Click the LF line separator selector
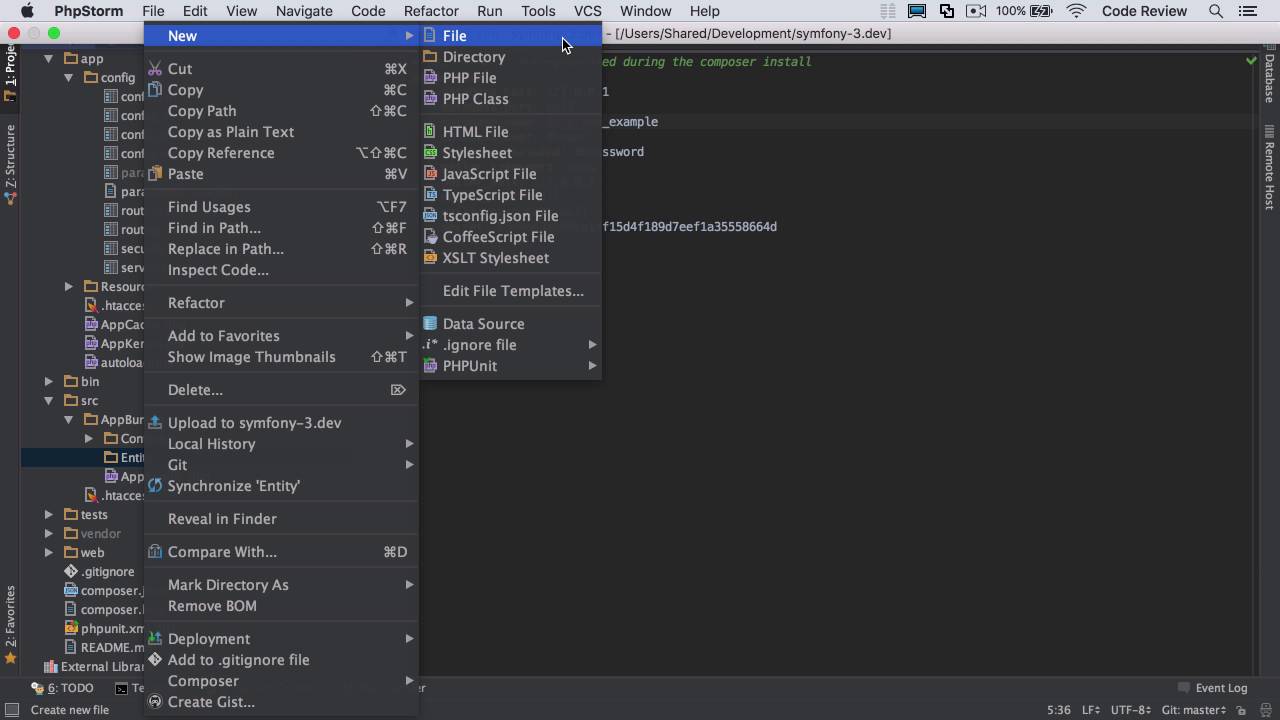Screen dimensions: 1280x720 [1091, 710]
